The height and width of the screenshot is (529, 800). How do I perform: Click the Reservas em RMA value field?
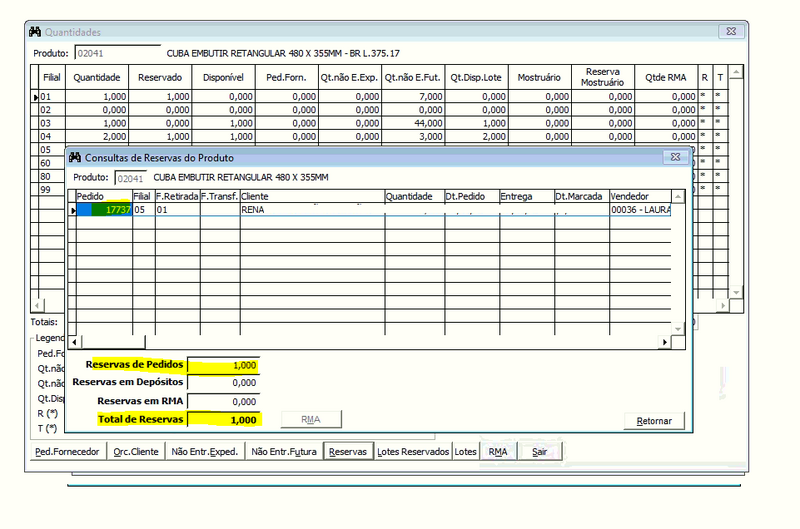pyautogui.click(x=223, y=401)
